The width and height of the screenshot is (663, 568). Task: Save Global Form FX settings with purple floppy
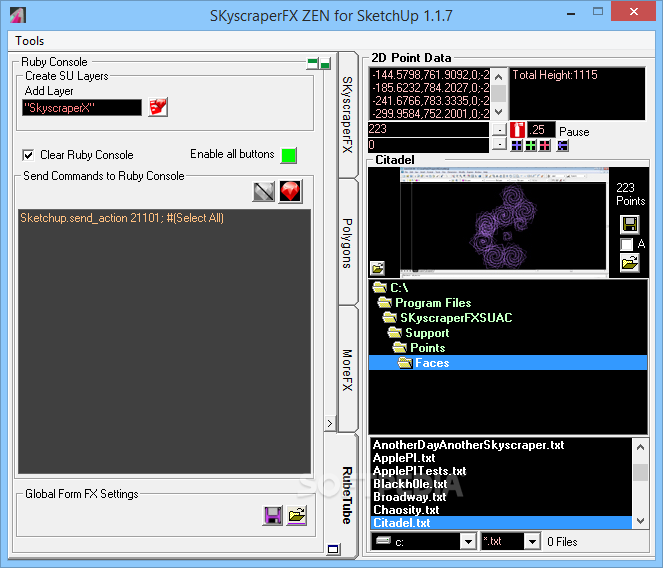point(273,516)
